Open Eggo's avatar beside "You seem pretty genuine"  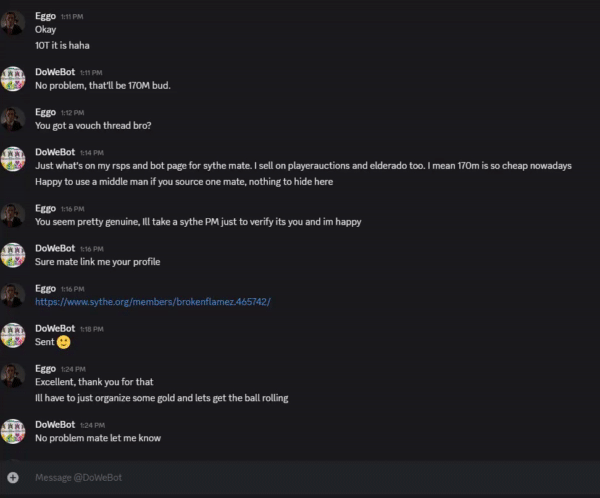[x=13, y=215]
